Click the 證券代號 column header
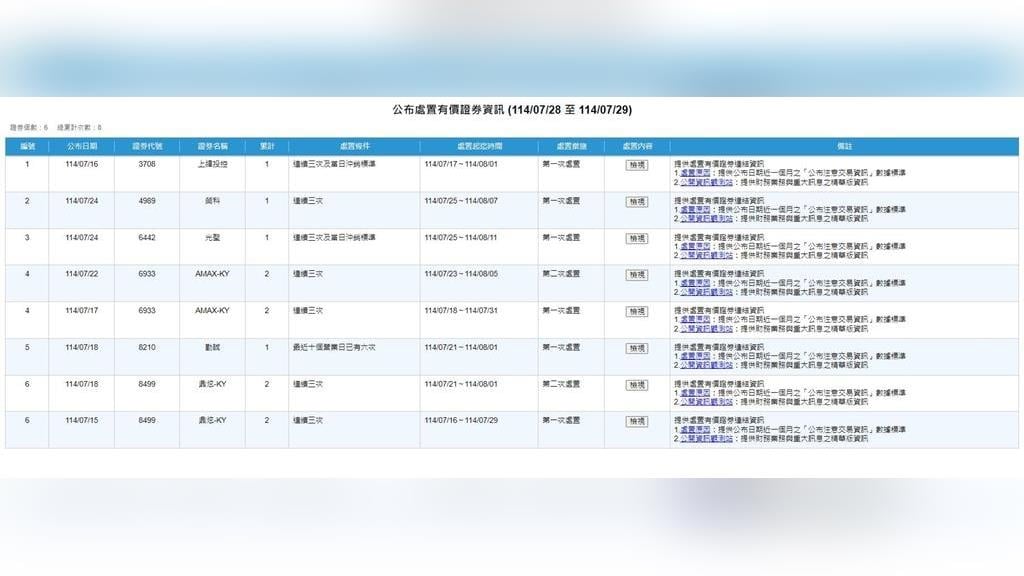This screenshot has width=1024, height=576. coord(147,146)
